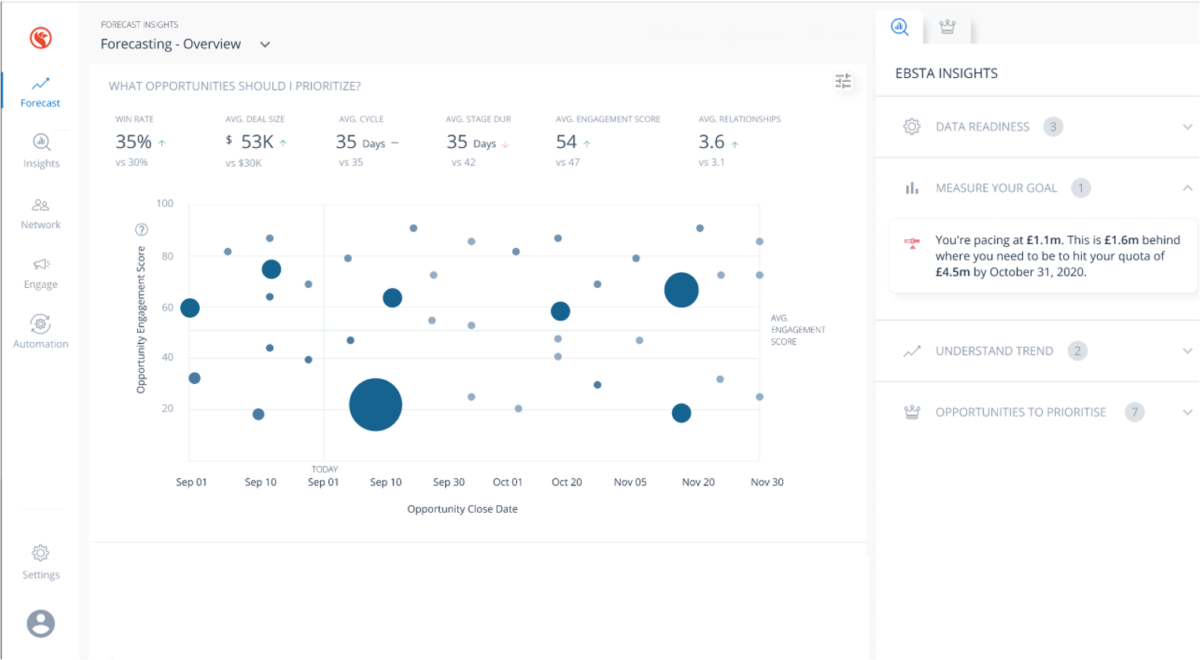Open the Automation sidebar icon
Image resolution: width=1200 pixels, height=660 pixels.
pos(41,332)
